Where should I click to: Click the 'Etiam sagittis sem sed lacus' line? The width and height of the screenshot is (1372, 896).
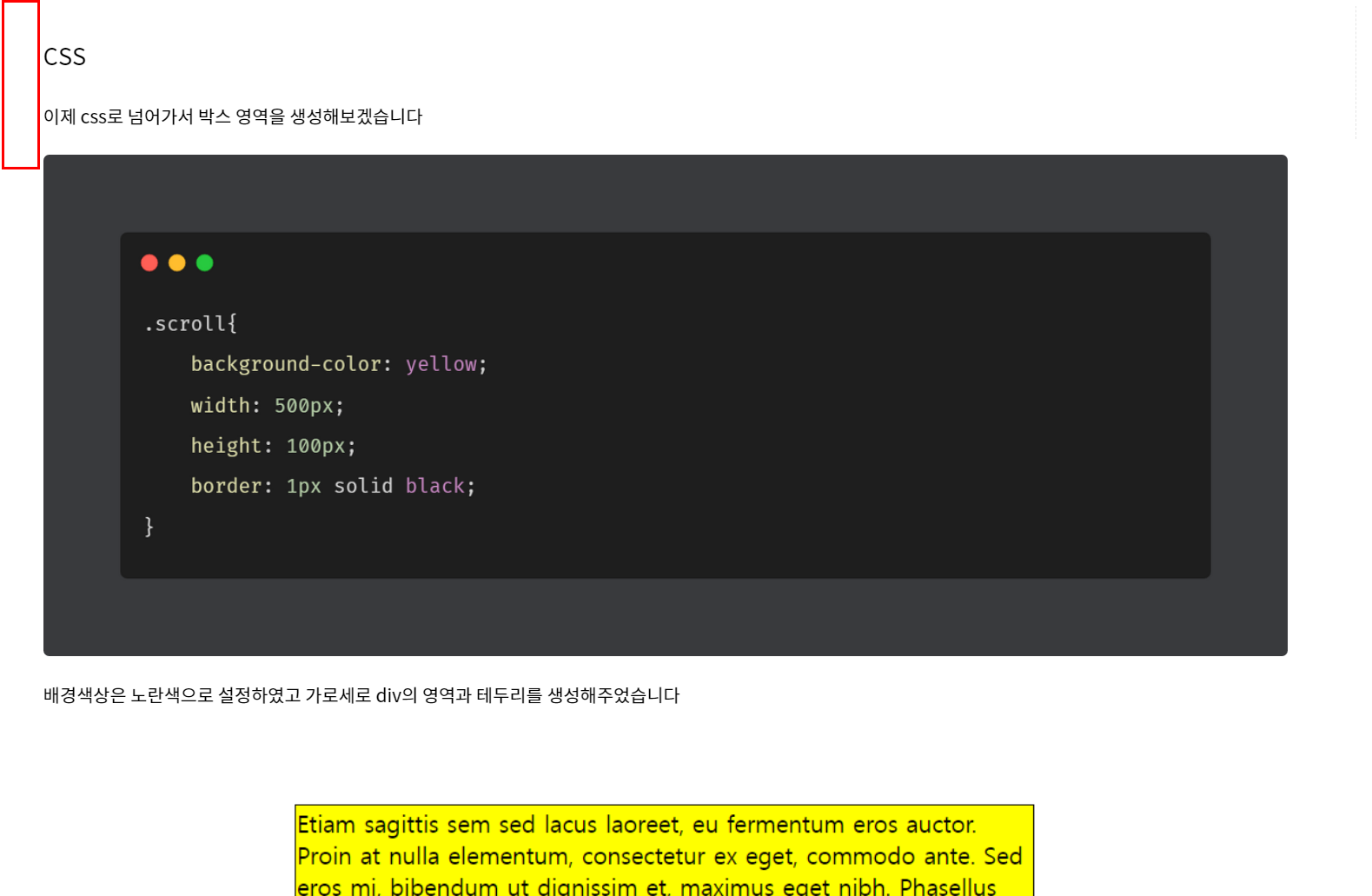pos(637,825)
